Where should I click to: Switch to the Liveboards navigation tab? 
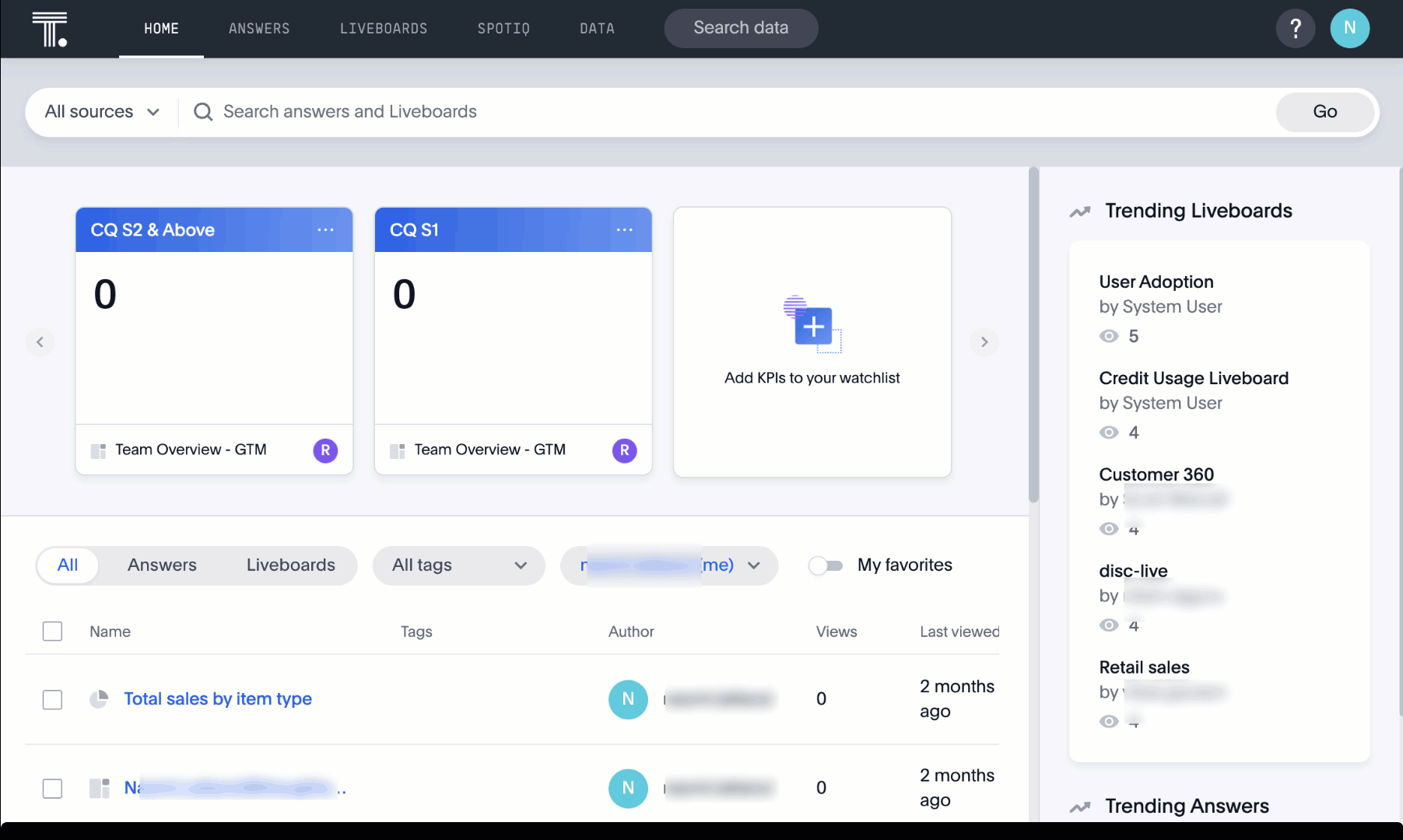pos(383,29)
